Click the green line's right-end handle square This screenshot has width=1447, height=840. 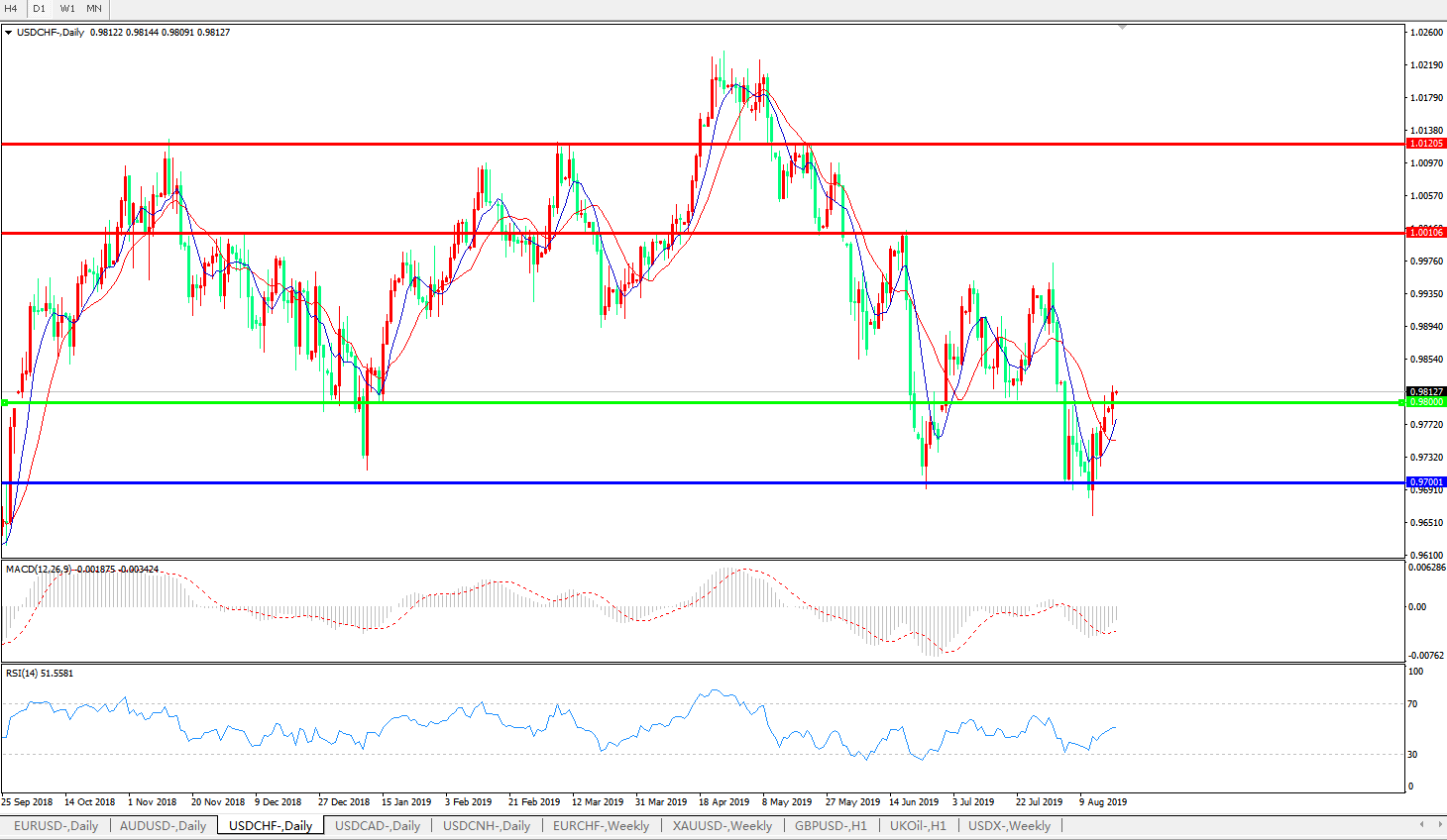point(1401,402)
